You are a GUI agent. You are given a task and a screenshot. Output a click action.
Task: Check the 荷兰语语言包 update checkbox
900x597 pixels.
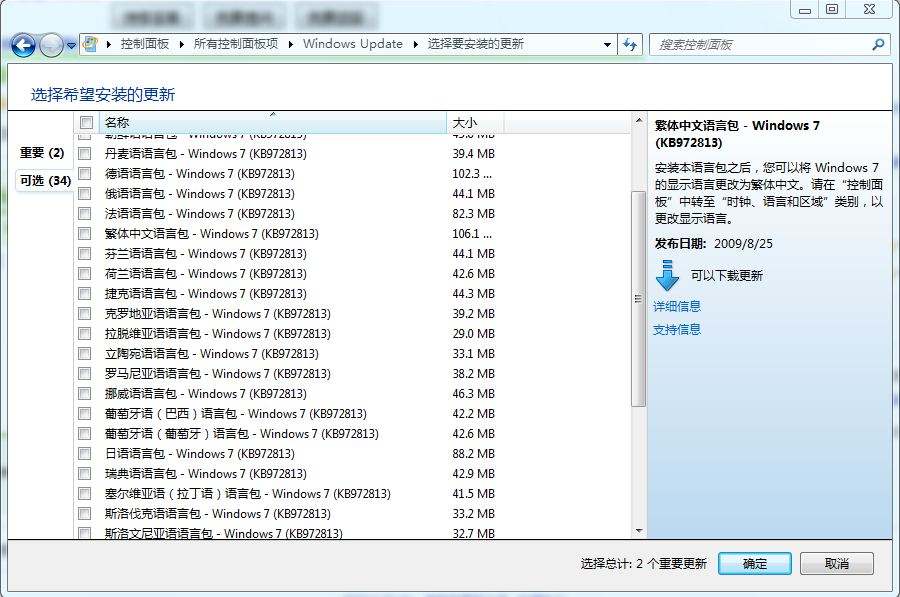pyautogui.click(x=84, y=273)
